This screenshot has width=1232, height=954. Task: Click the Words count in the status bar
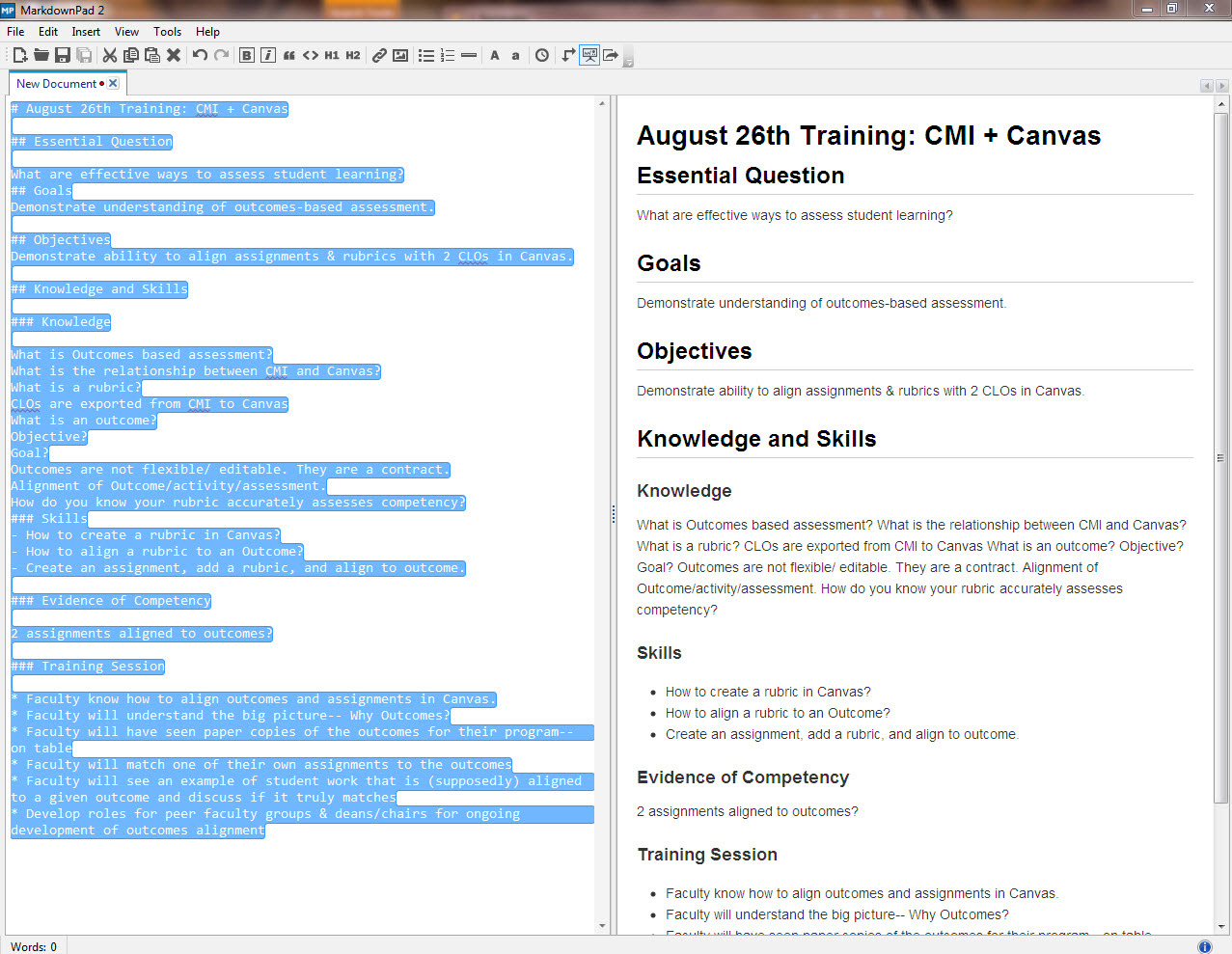click(x=34, y=946)
